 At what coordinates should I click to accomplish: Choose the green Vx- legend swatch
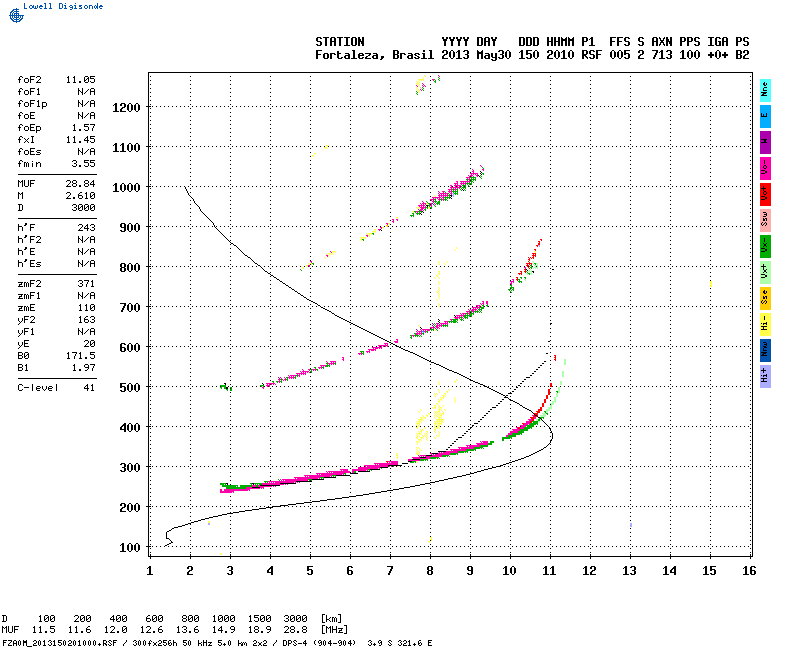765,246
